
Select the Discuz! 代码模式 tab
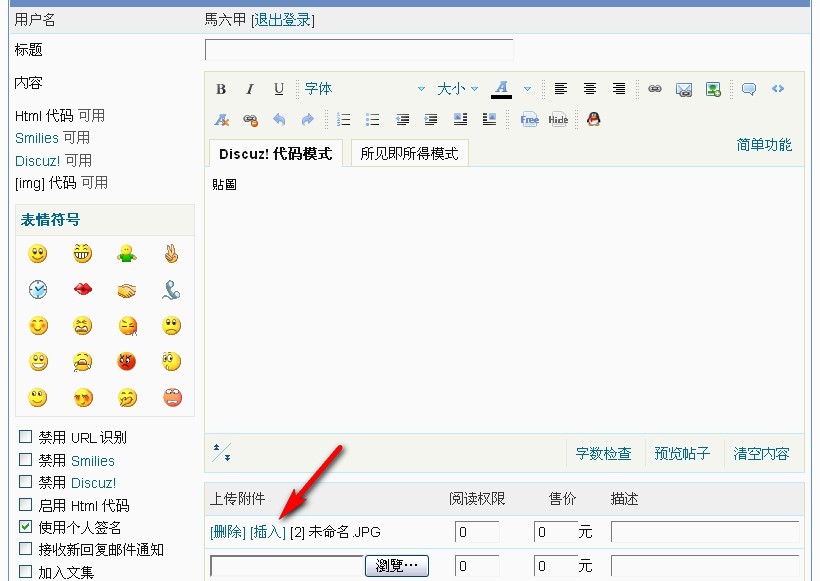coord(275,153)
